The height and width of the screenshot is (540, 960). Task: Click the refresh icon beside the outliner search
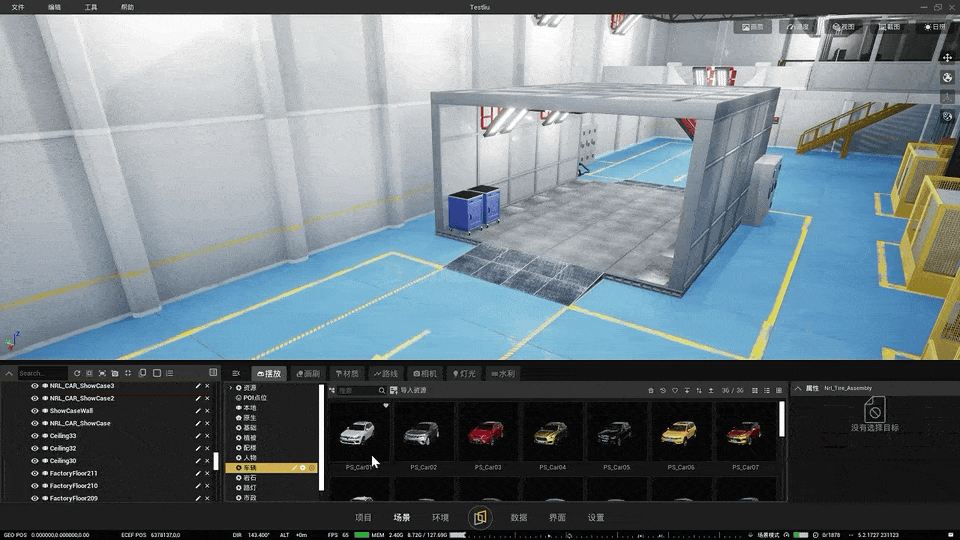pos(77,373)
